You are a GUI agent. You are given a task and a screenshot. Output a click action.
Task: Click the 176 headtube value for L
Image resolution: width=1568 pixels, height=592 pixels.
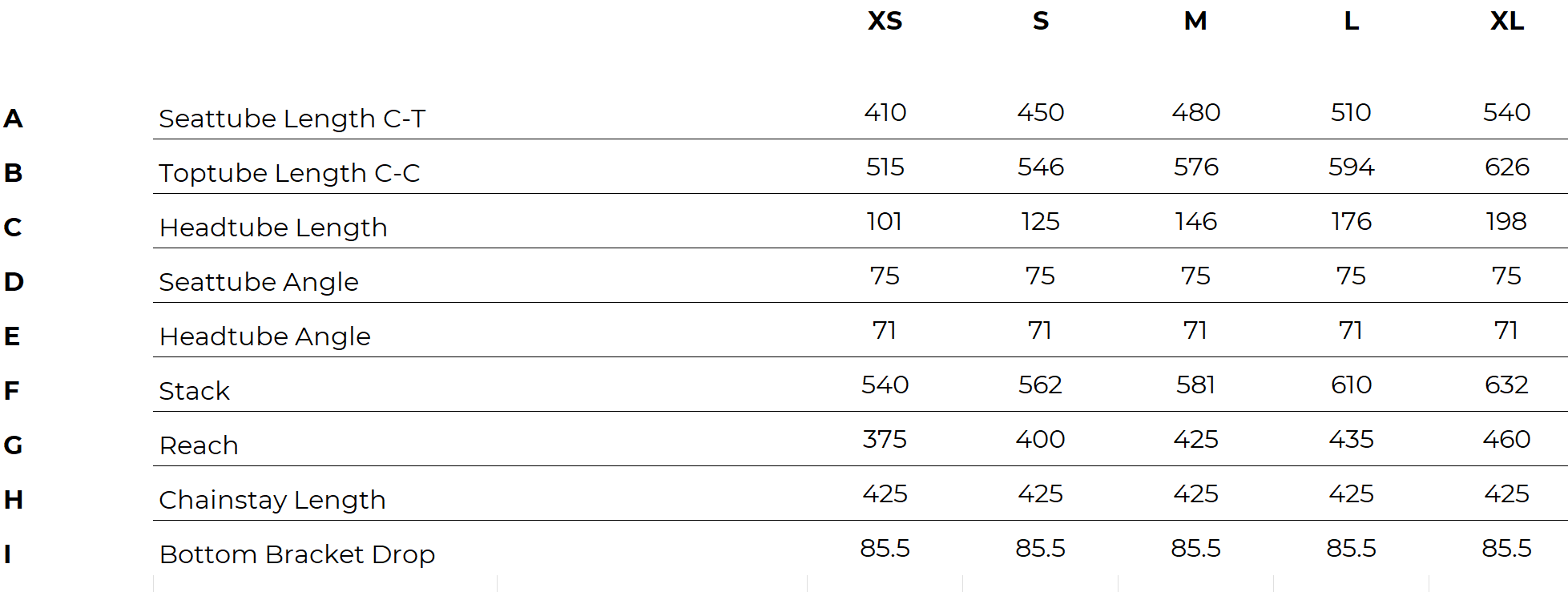point(1351,221)
